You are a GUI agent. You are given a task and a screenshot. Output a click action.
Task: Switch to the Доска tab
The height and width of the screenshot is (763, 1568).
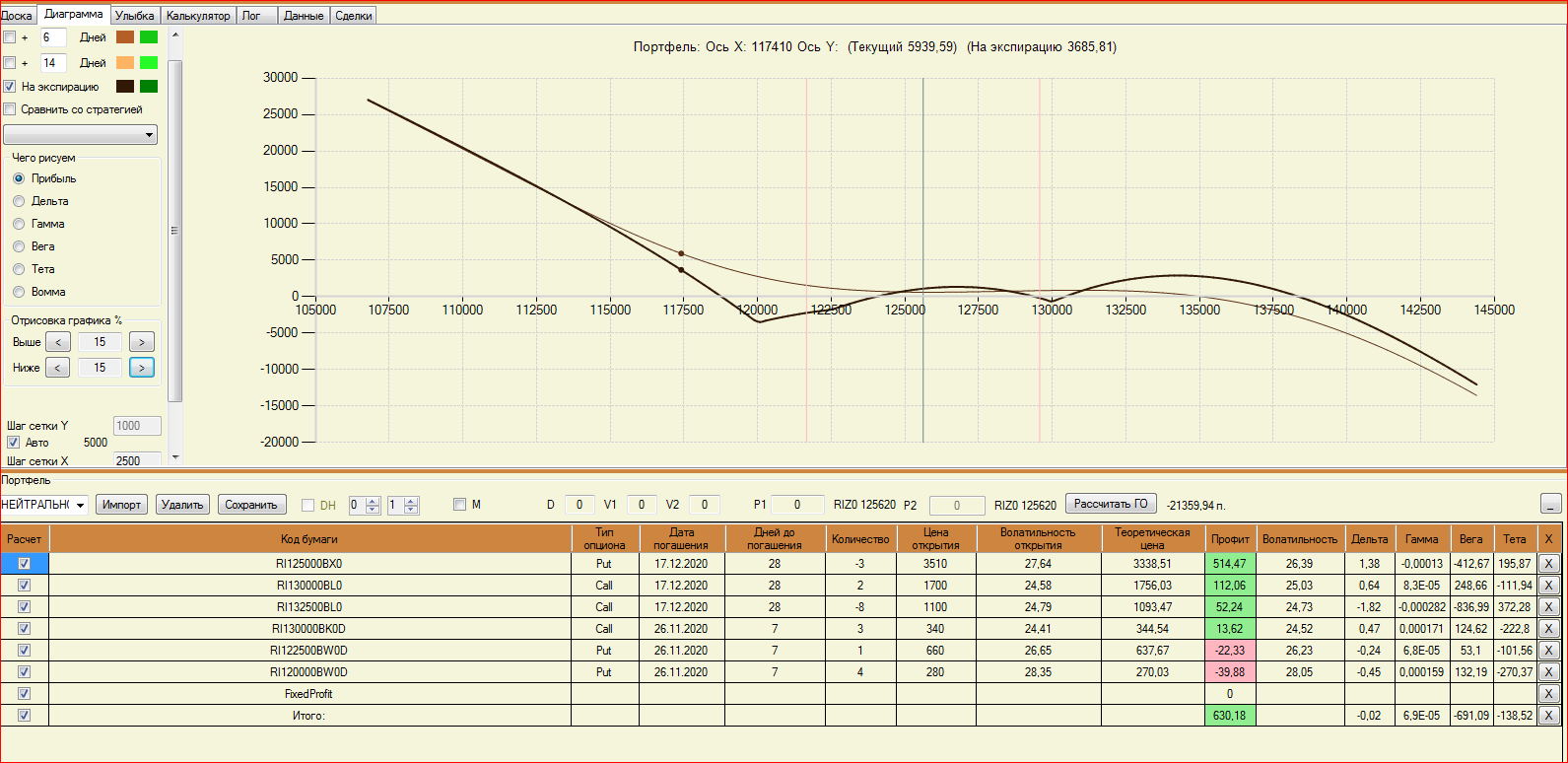tap(17, 16)
